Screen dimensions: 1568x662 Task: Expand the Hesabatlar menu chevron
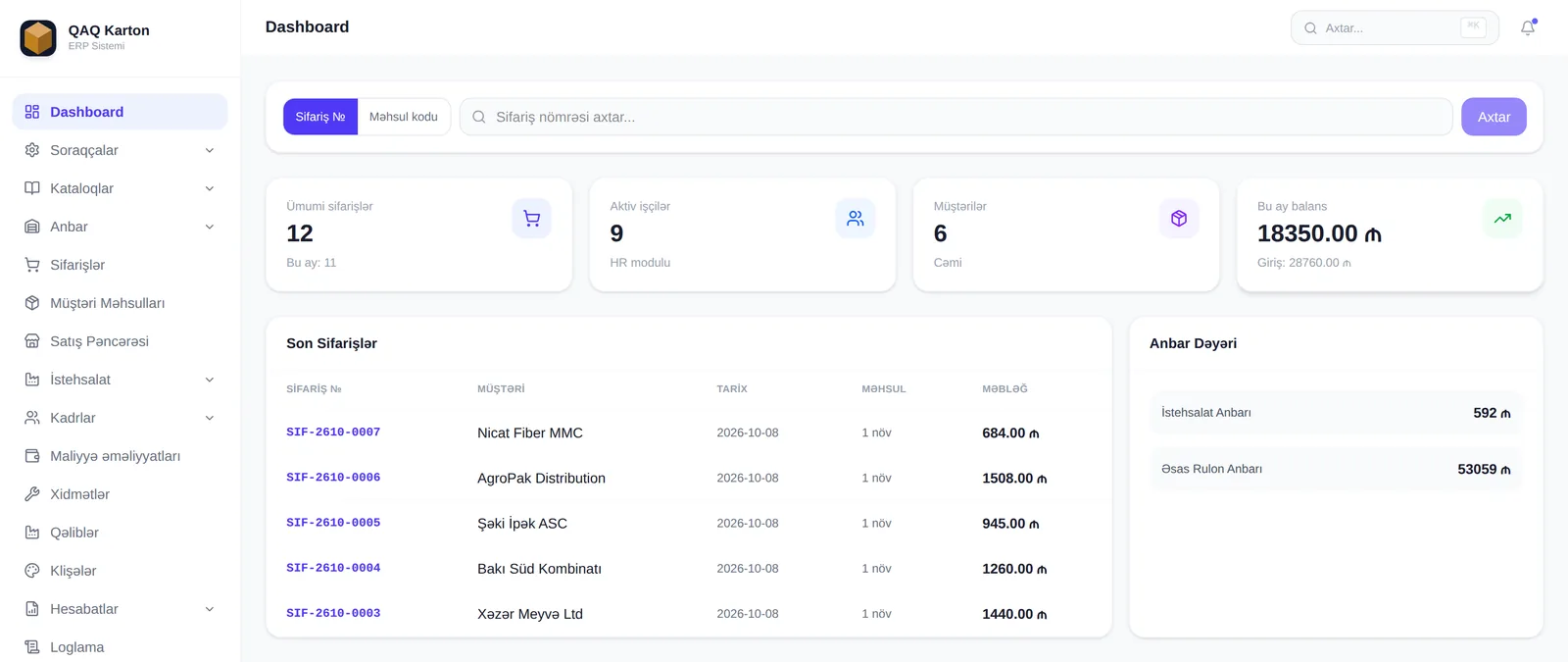coord(210,609)
